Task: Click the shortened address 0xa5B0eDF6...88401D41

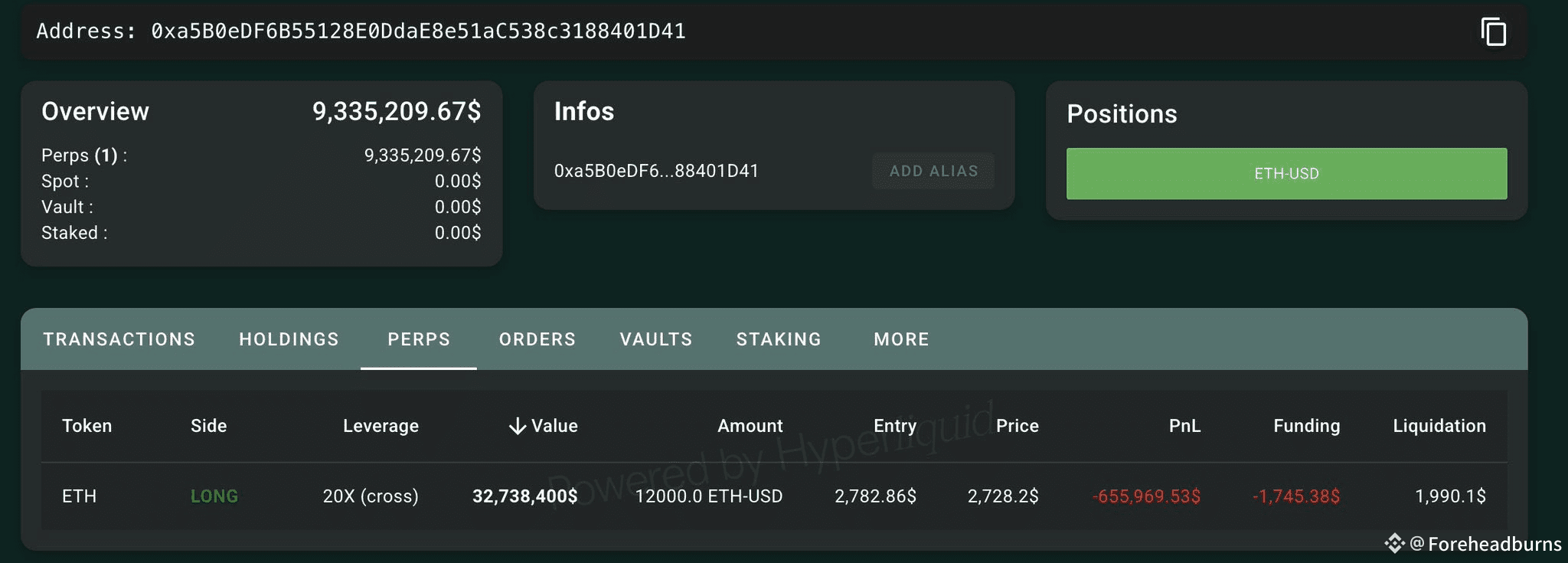Action: click(x=656, y=171)
